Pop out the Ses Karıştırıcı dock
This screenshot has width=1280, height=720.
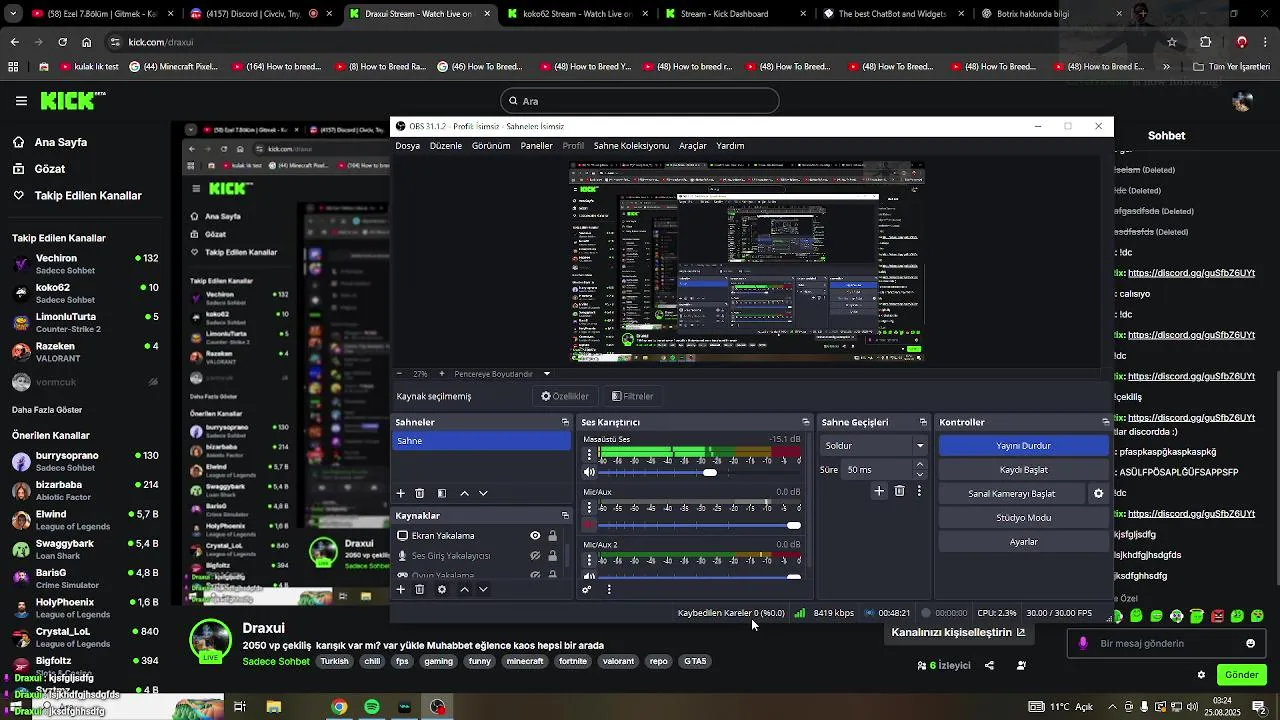coord(805,422)
